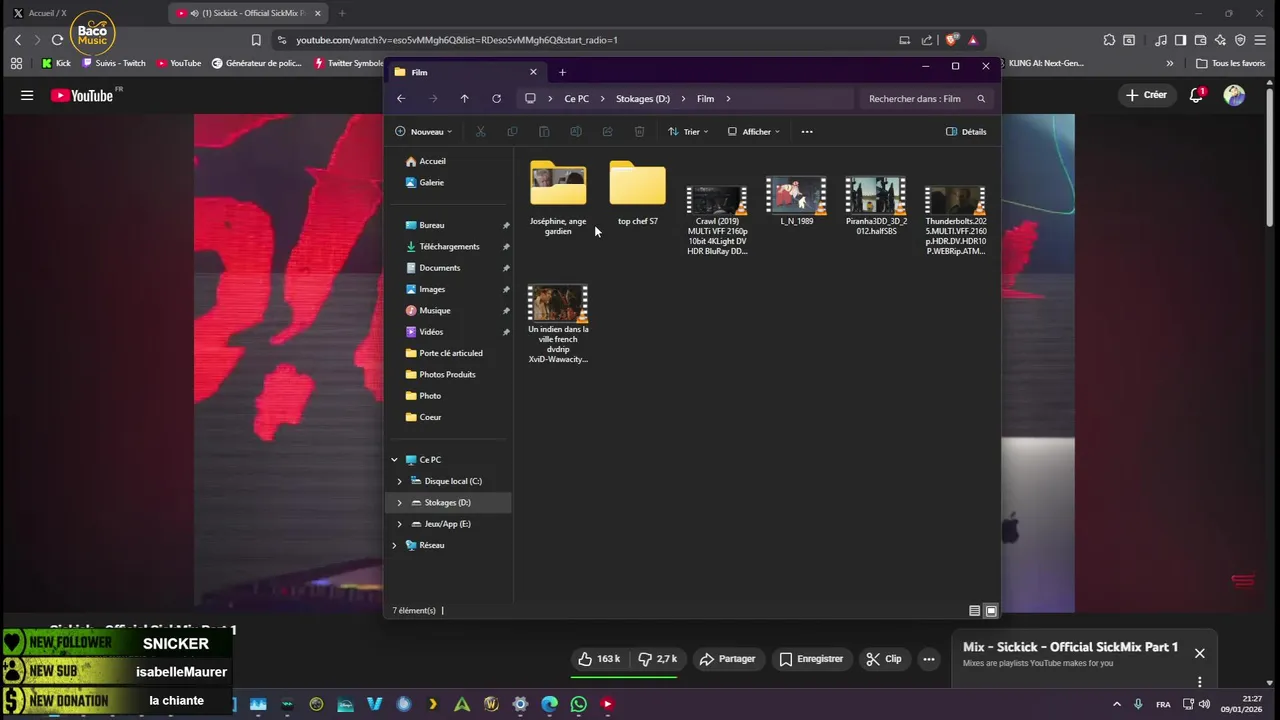
Task: Open the YouTube account avatar
Action: 1235,95
